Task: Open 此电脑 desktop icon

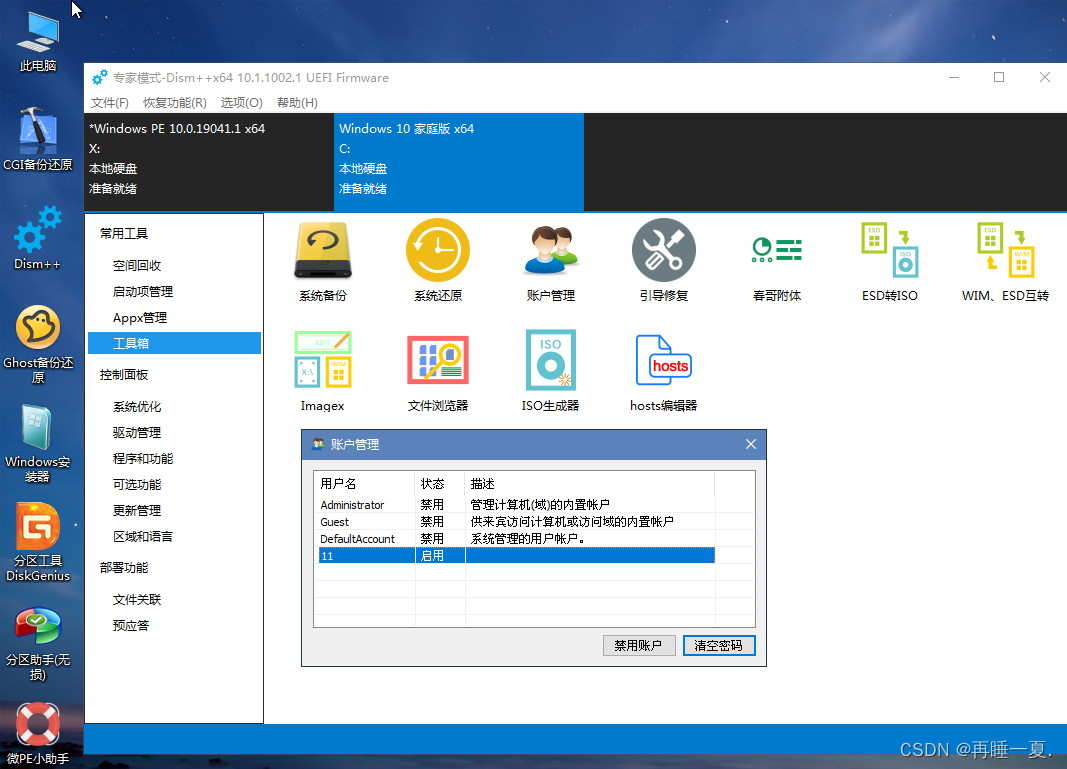Action: coord(38,42)
